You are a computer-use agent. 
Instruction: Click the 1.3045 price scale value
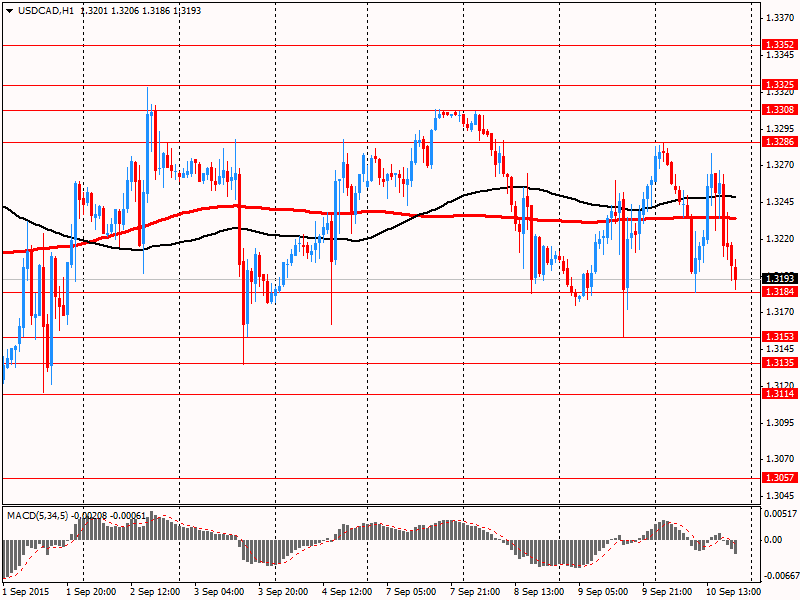click(x=780, y=496)
